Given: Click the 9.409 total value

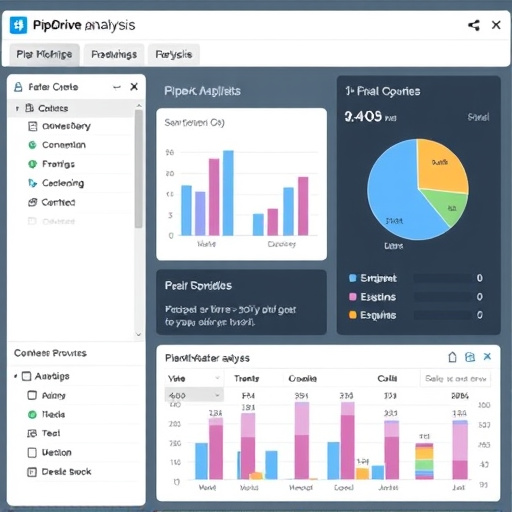Looking at the screenshot, I should [363, 116].
